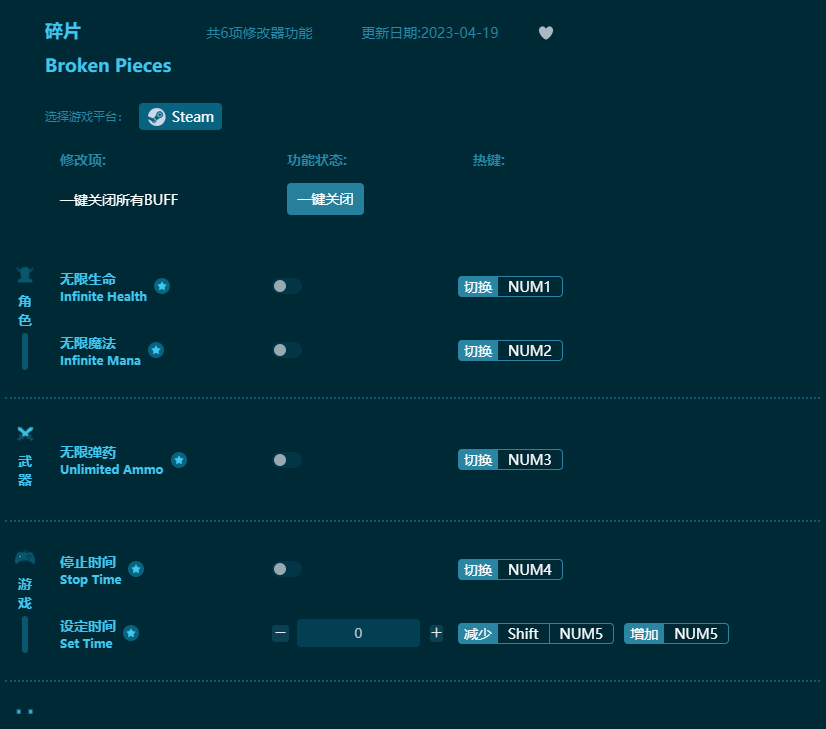The width and height of the screenshot is (826, 729).
Task: Click the star icon next to Infinite Health
Action: pyautogui.click(x=162, y=286)
